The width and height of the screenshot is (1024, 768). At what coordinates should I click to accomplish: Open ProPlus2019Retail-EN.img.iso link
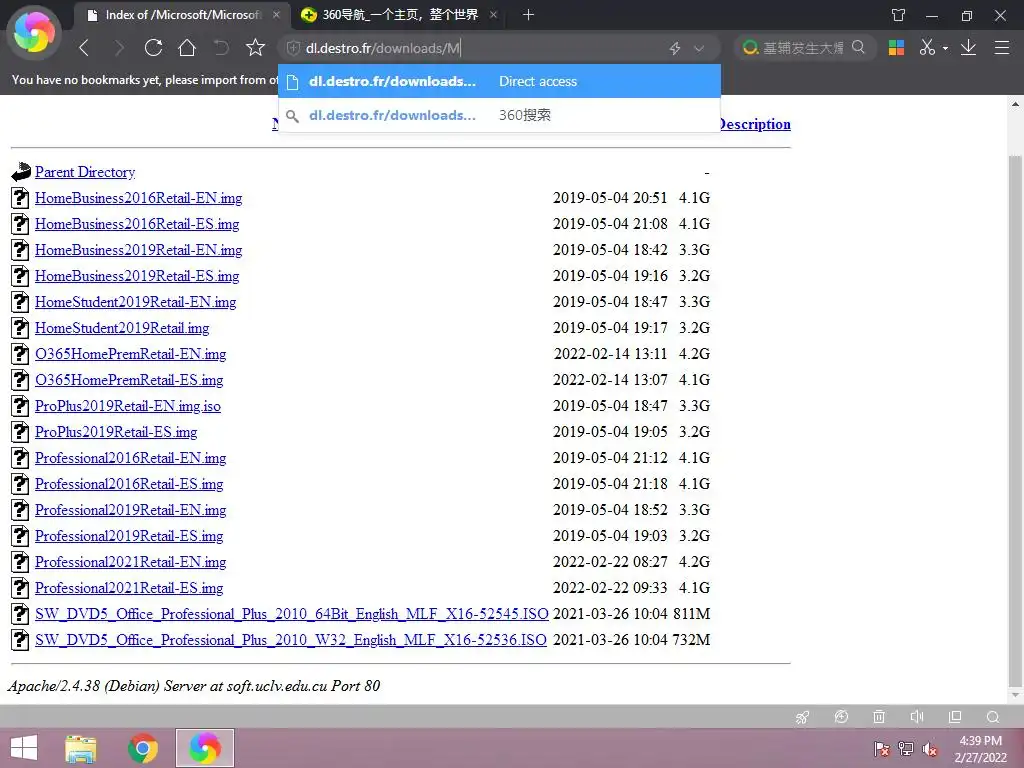coord(128,406)
